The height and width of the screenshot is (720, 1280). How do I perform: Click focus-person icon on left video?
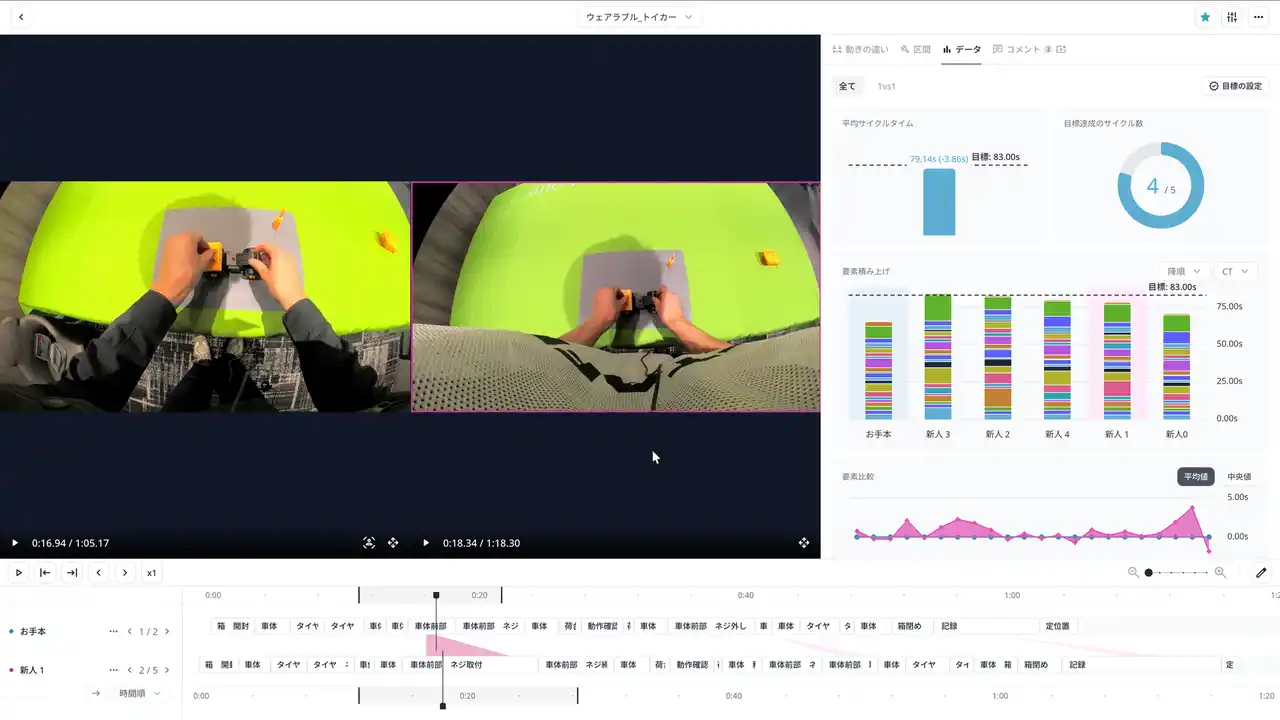[x=369, y=543]
